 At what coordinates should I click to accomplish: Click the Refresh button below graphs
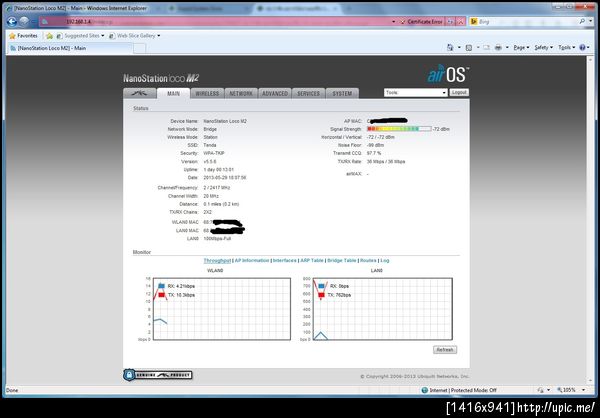click(x=445, y=349)
